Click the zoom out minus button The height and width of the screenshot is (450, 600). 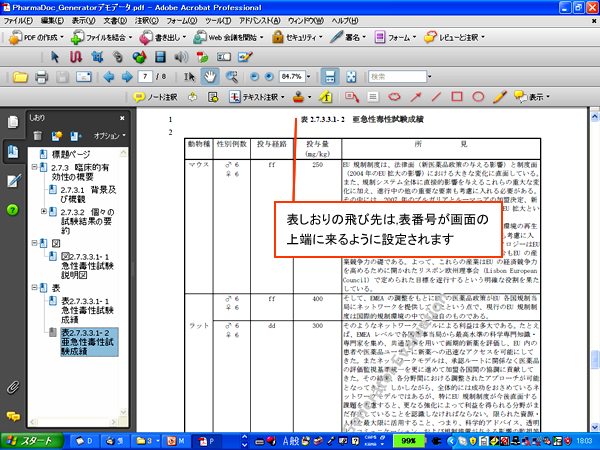(x=254, y=77)
